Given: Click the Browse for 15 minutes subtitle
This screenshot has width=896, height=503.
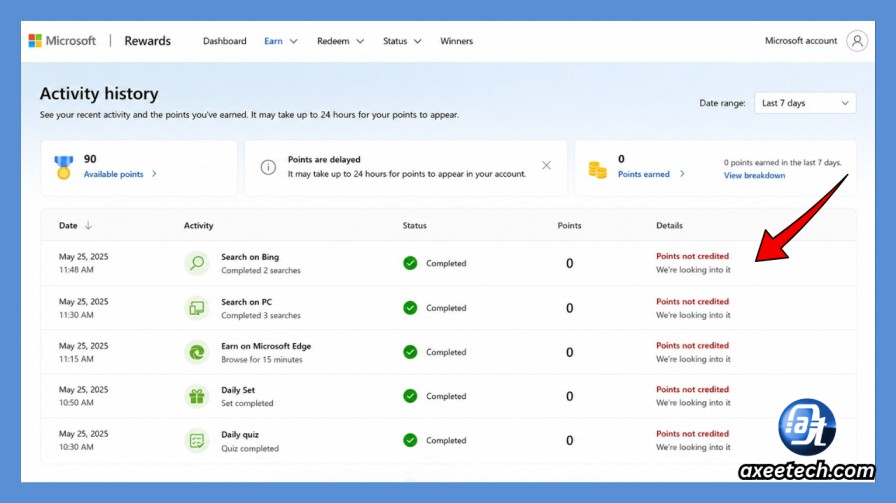Looking at the screenshot, I should click(262, 360).
